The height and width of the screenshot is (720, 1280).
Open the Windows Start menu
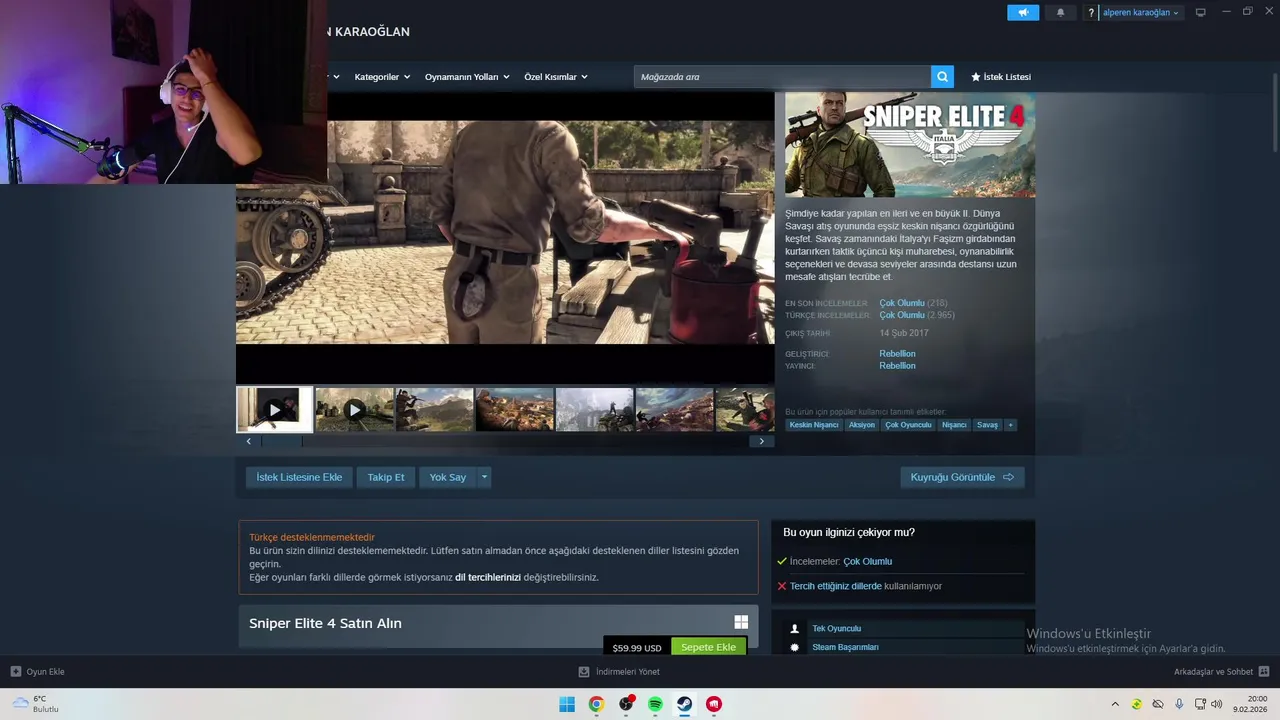click(x=567, y=704)
